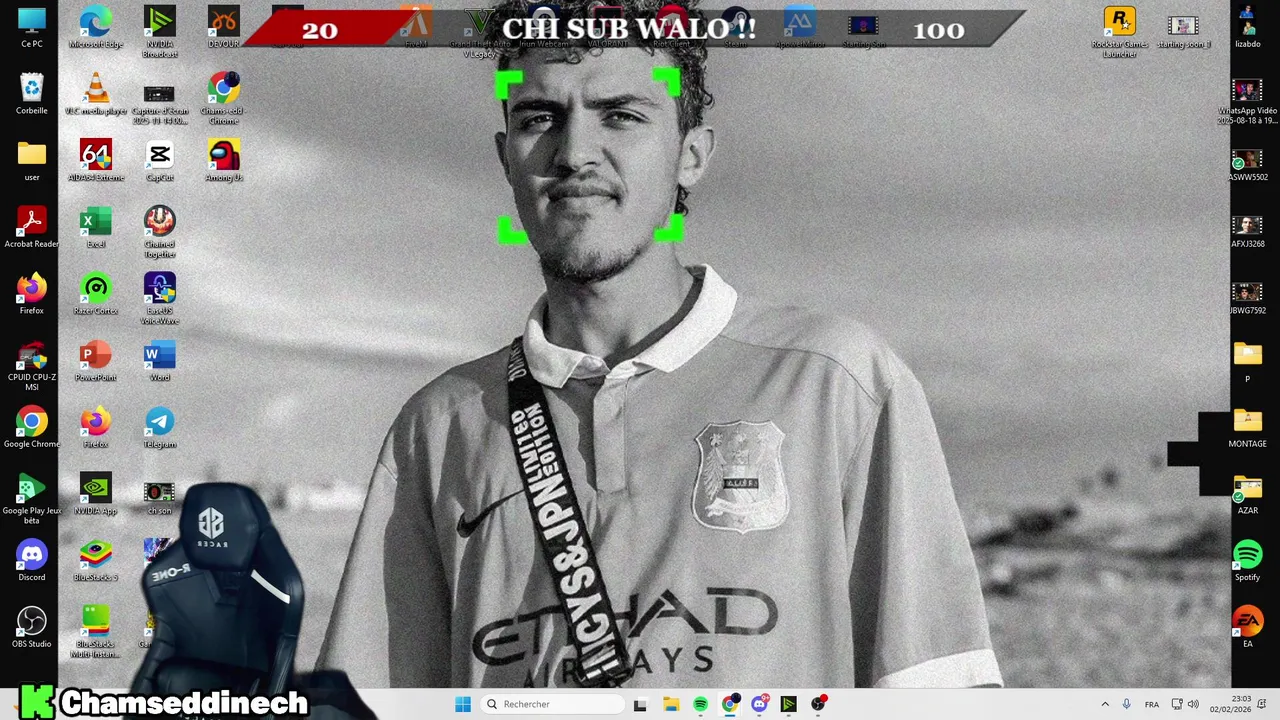The width and height of the screenshot is (1280, 720).
Task: Open the Windows Start menu
Action: pyautogui.click(x=463, y=704)
